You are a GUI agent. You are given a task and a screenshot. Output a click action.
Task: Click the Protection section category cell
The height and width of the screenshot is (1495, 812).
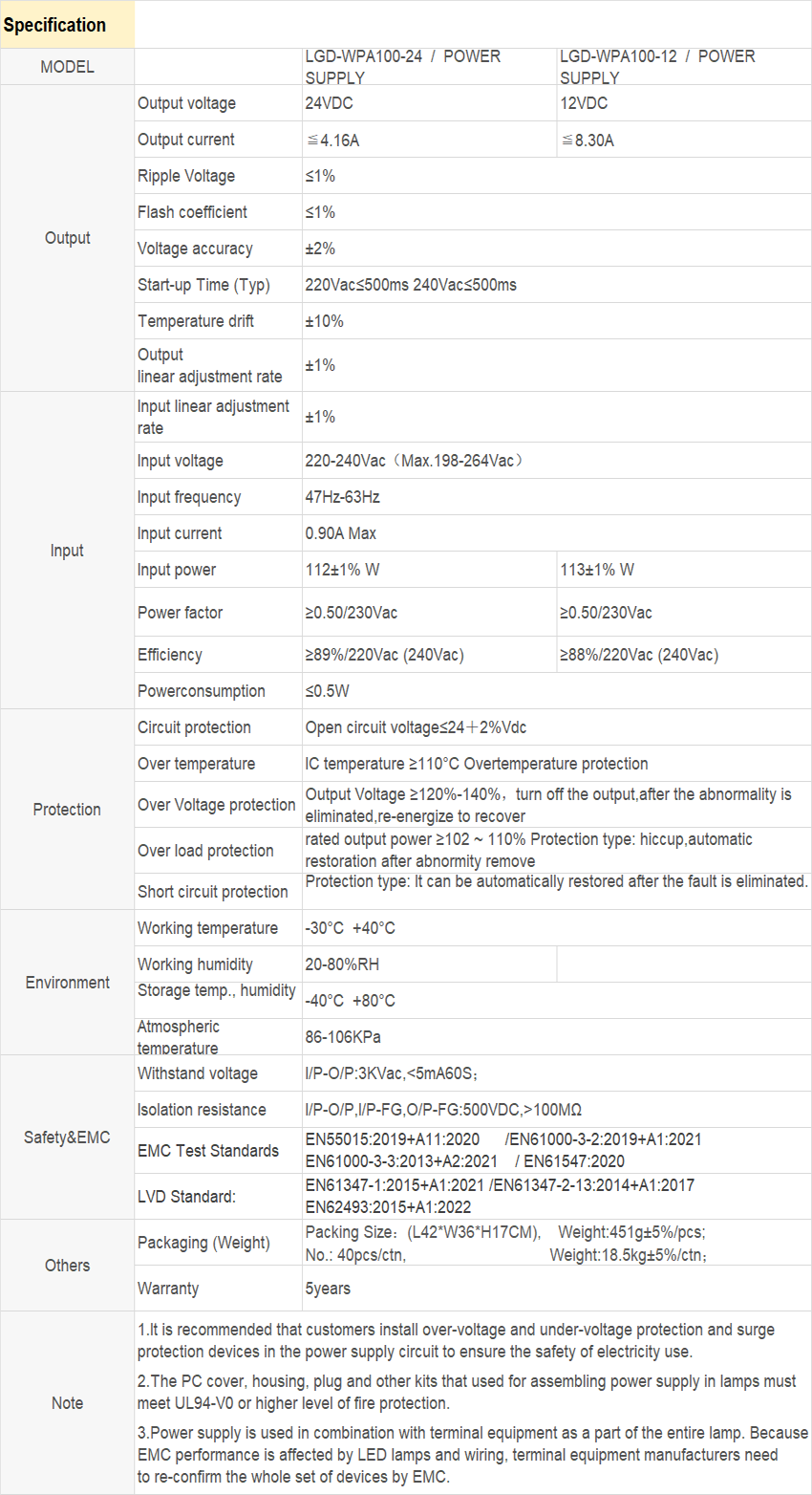pos(67,810)
